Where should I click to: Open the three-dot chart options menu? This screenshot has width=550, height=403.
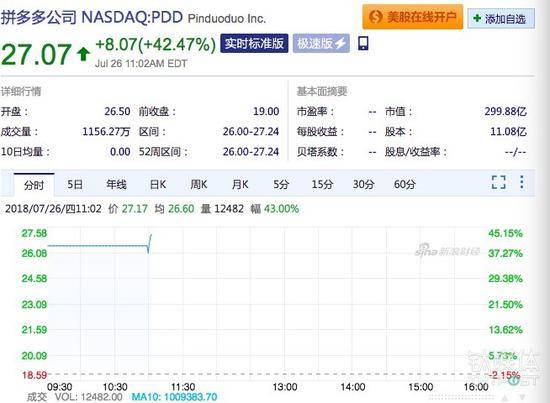point(522,182)
